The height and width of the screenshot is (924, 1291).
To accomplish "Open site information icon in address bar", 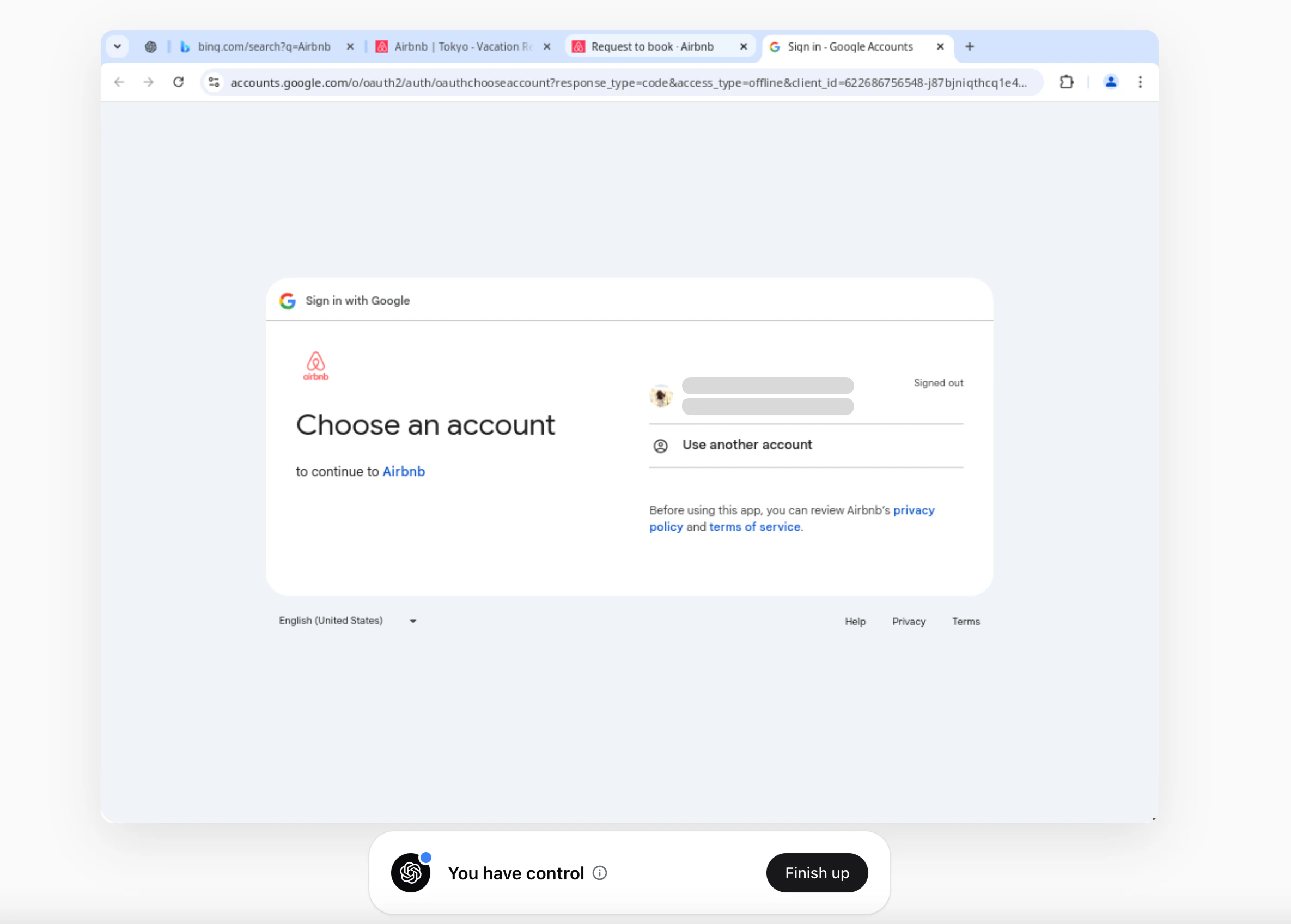I will [x=214, y=82].
